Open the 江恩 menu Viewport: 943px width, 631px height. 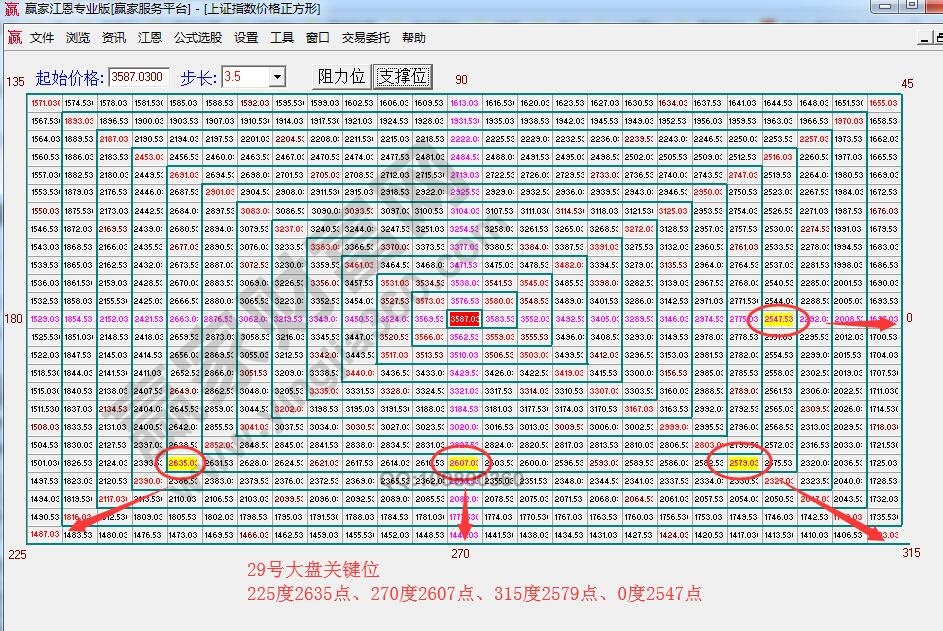pyautogui.click(x=148, y=38)
